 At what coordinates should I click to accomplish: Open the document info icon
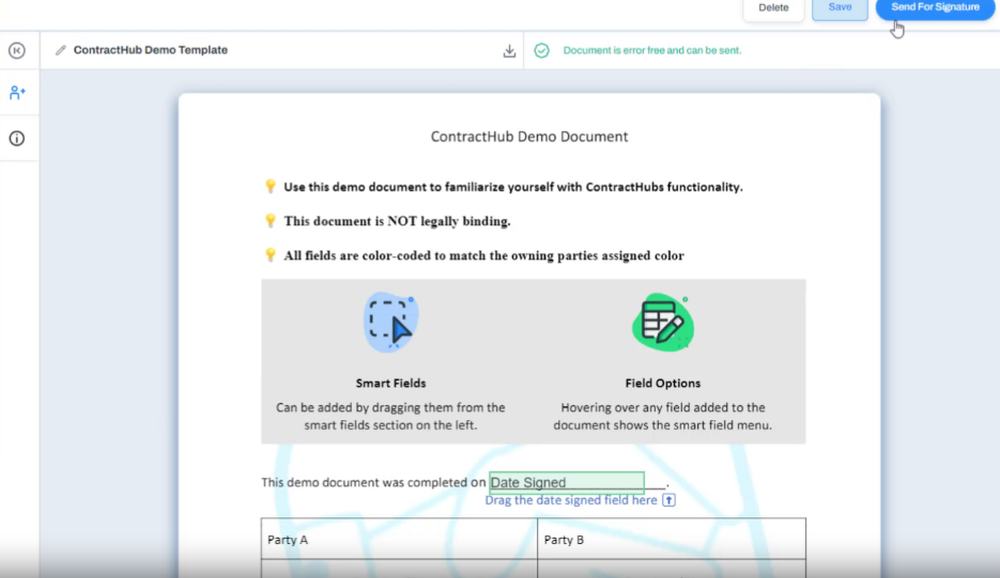pos(17,138)
